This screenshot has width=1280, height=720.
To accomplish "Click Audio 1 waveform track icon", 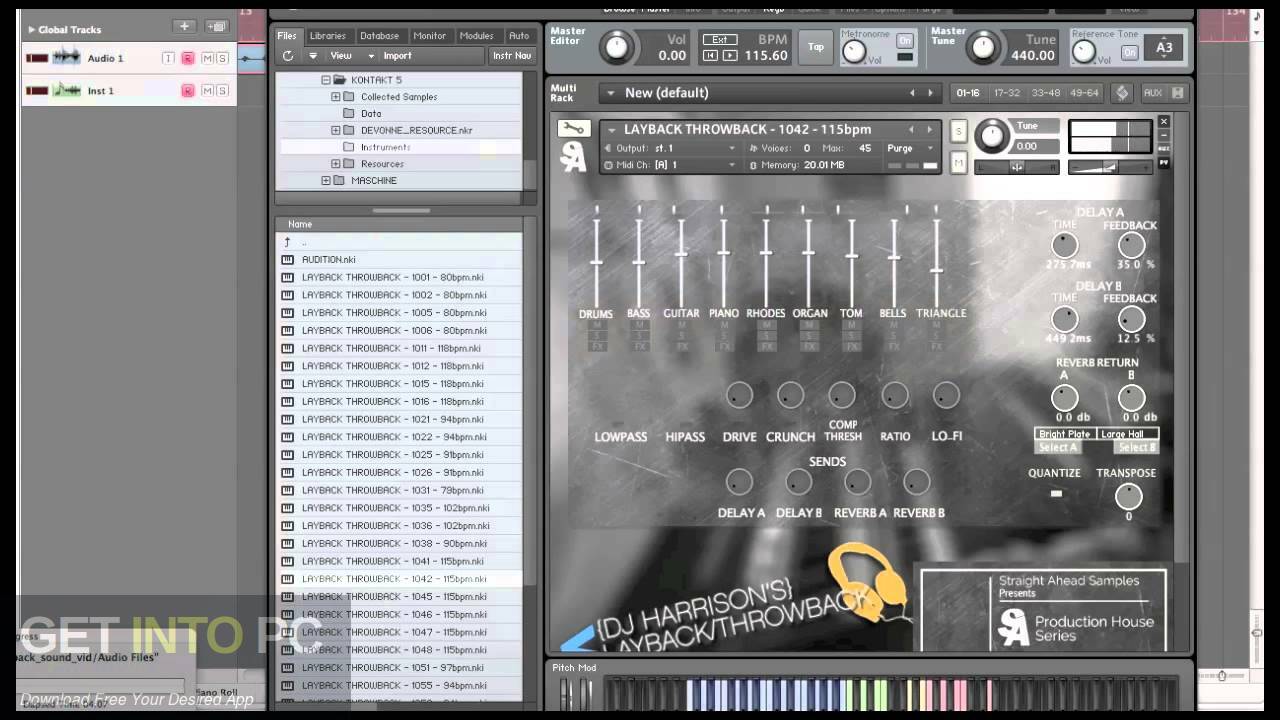I will [x=66, y=58].
